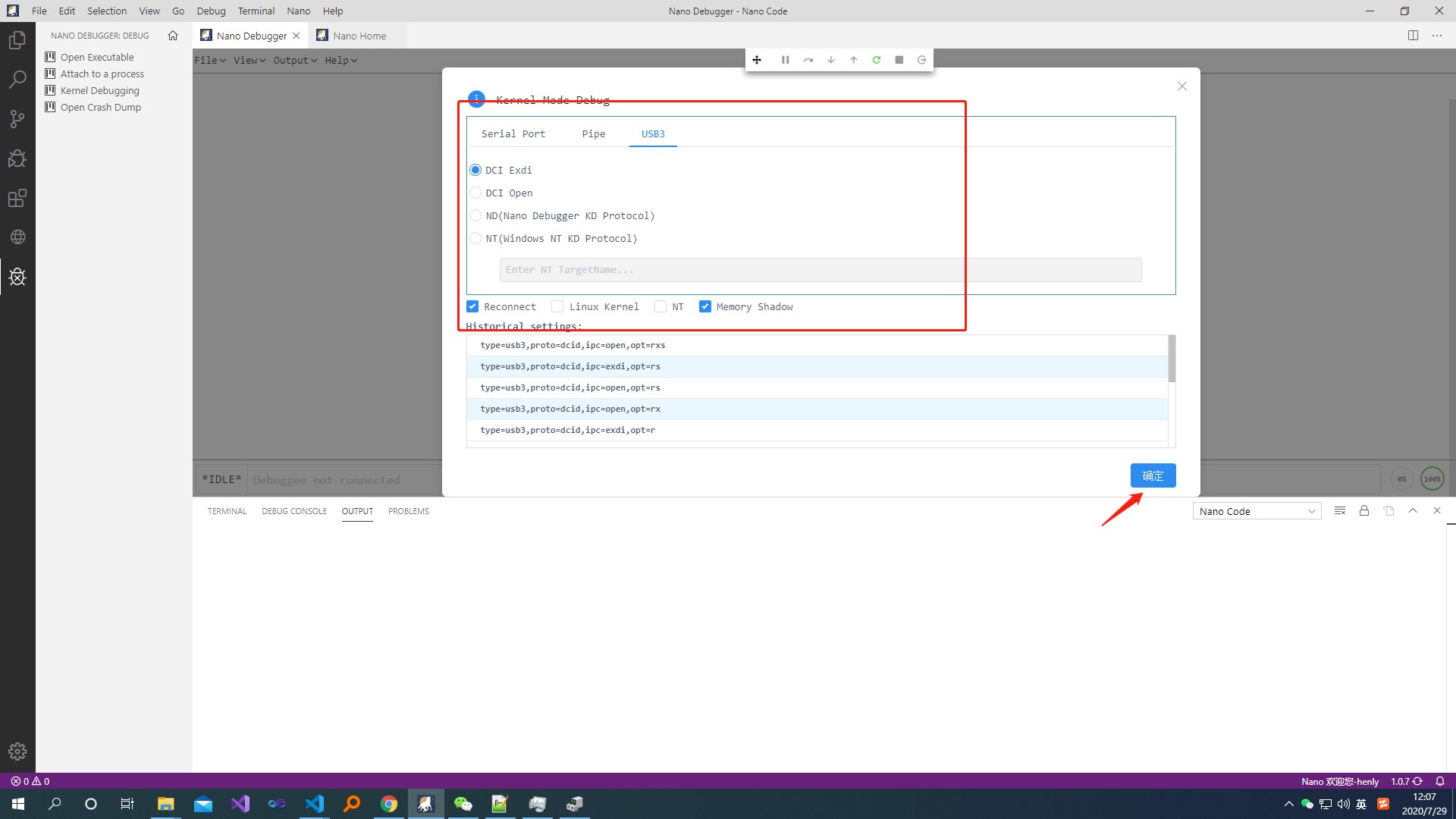Close the bottom output panel
Screen dimensions: 1456x819
pos(1437,511)
